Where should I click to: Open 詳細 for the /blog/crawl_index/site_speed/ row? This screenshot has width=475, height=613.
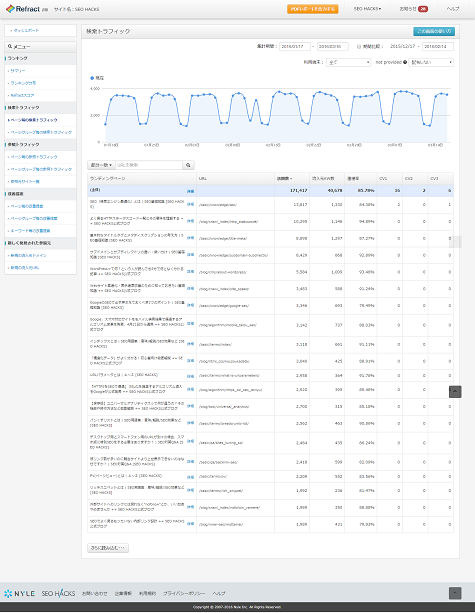190,288
